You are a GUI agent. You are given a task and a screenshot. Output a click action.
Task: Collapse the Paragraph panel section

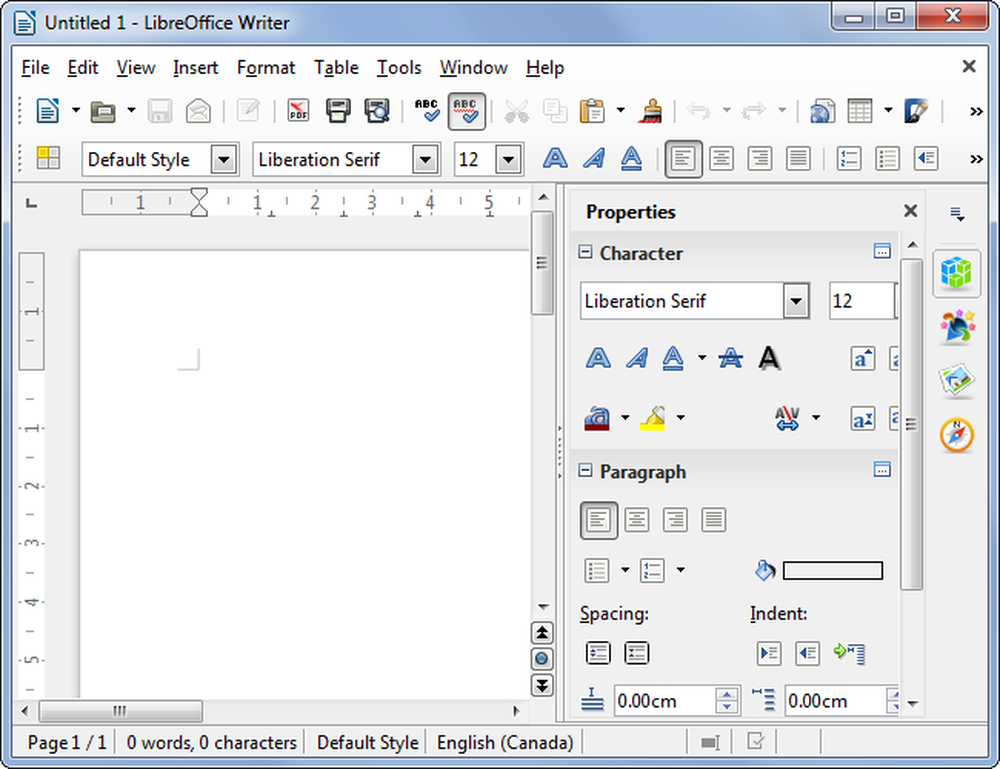coord(585,471)
